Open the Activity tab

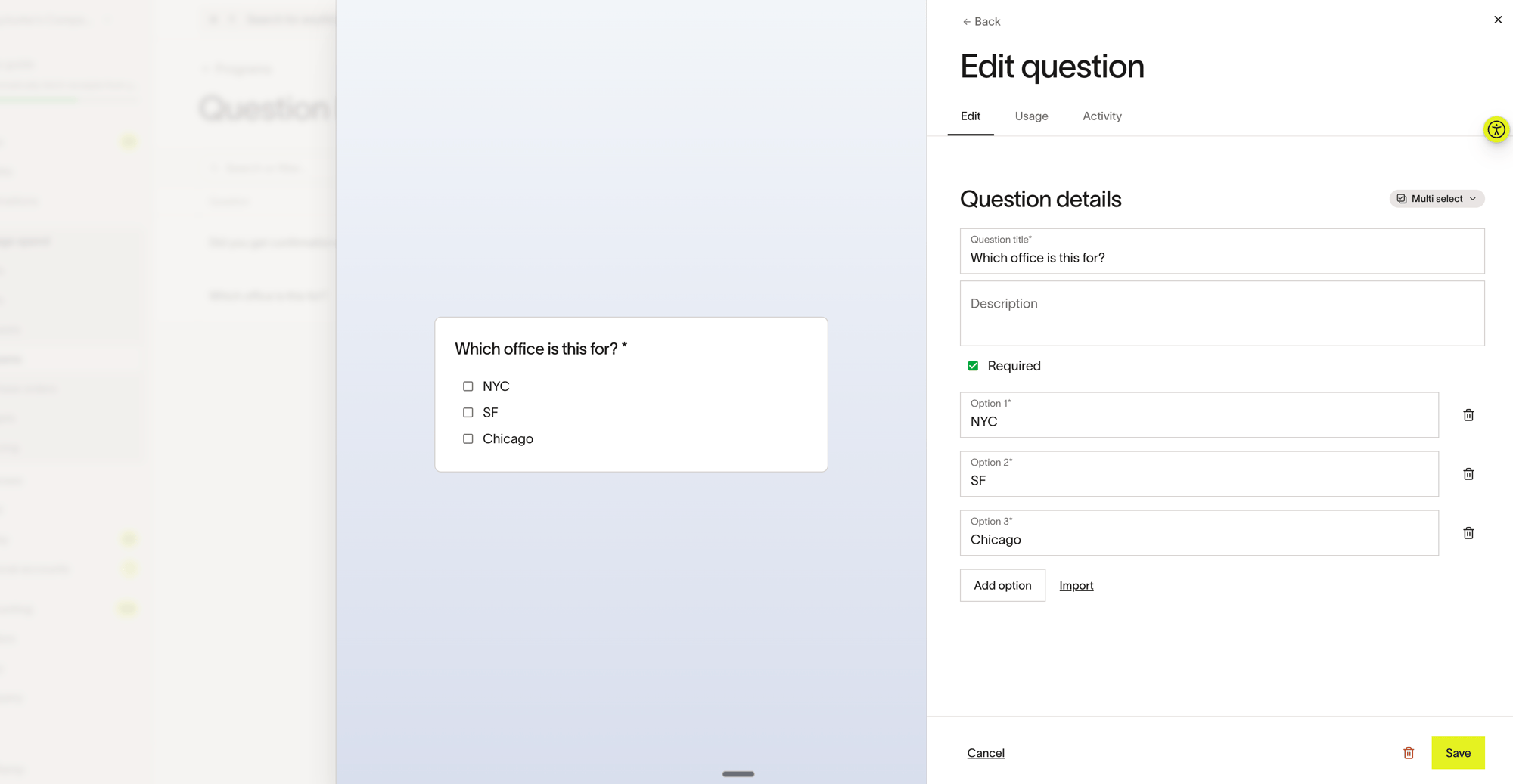[x=1102, y=116]
